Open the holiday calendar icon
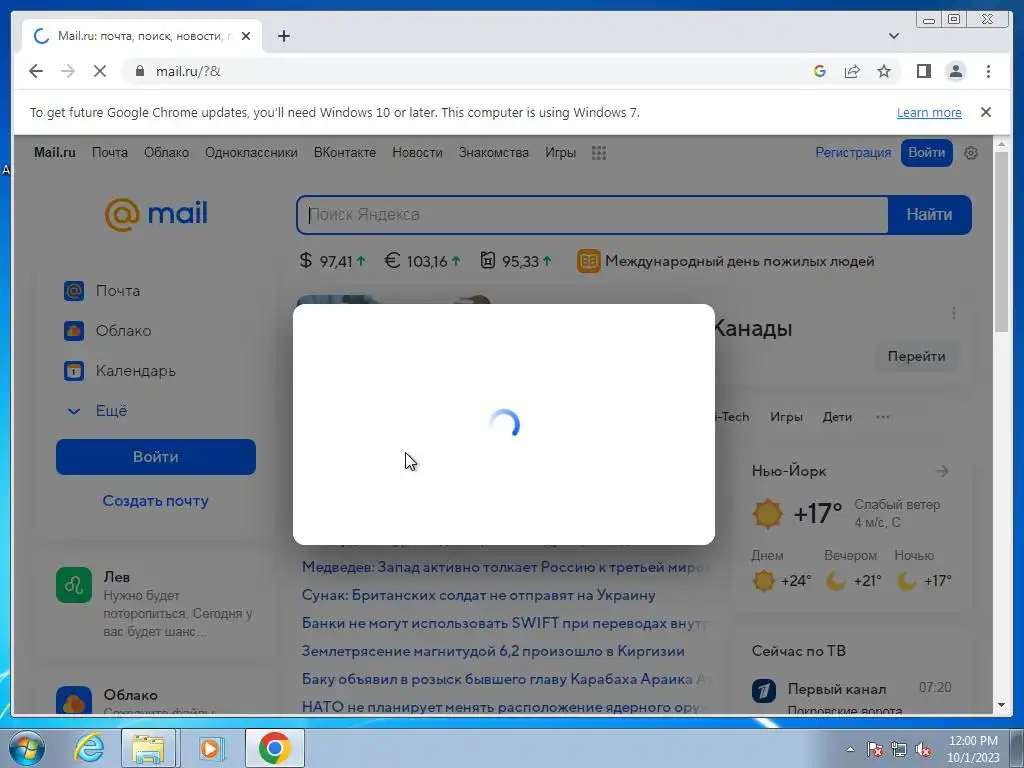The image size is (1024, 768). tap(588, 261)
